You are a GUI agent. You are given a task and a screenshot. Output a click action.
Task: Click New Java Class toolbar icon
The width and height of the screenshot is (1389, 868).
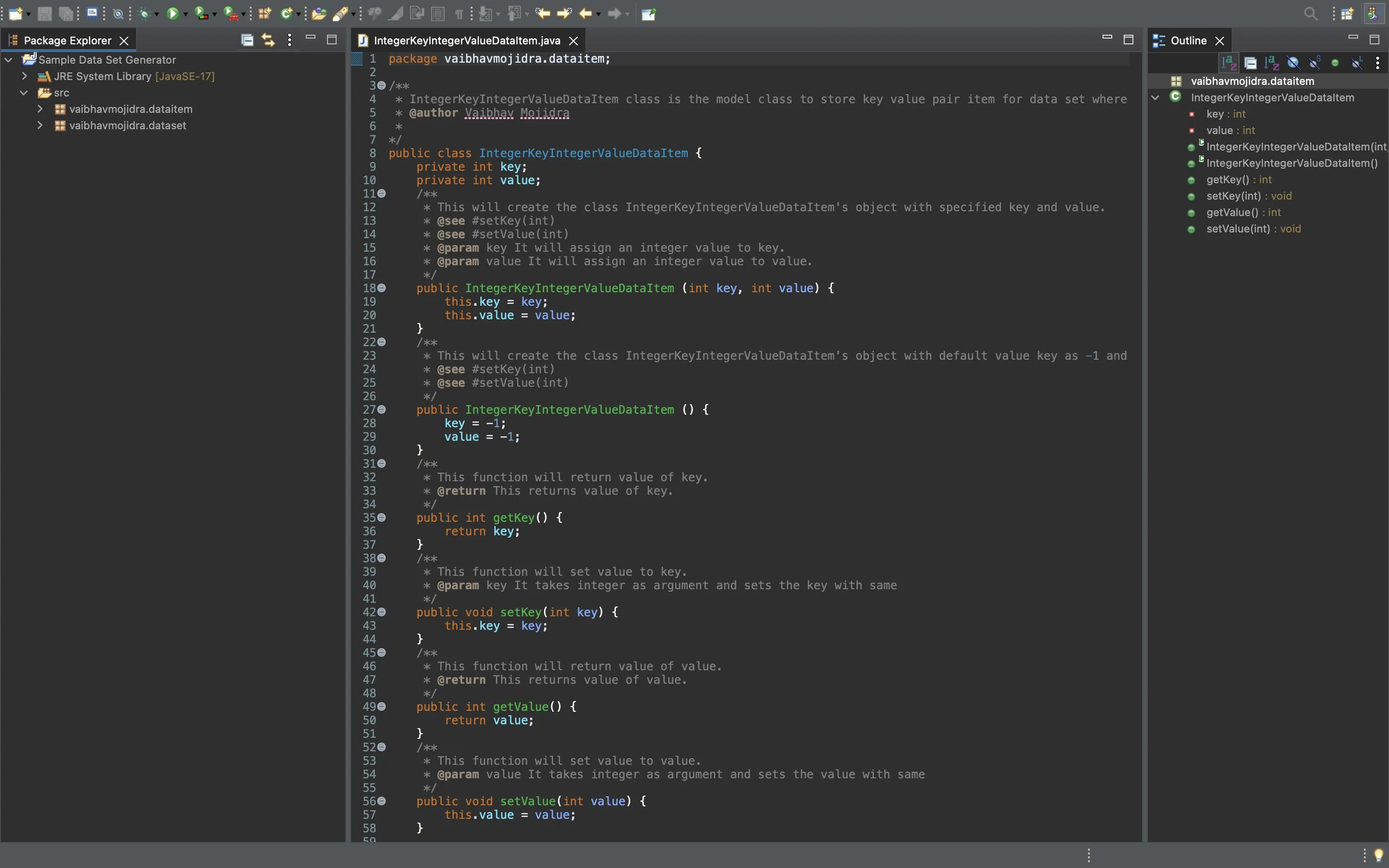point(286,13)
